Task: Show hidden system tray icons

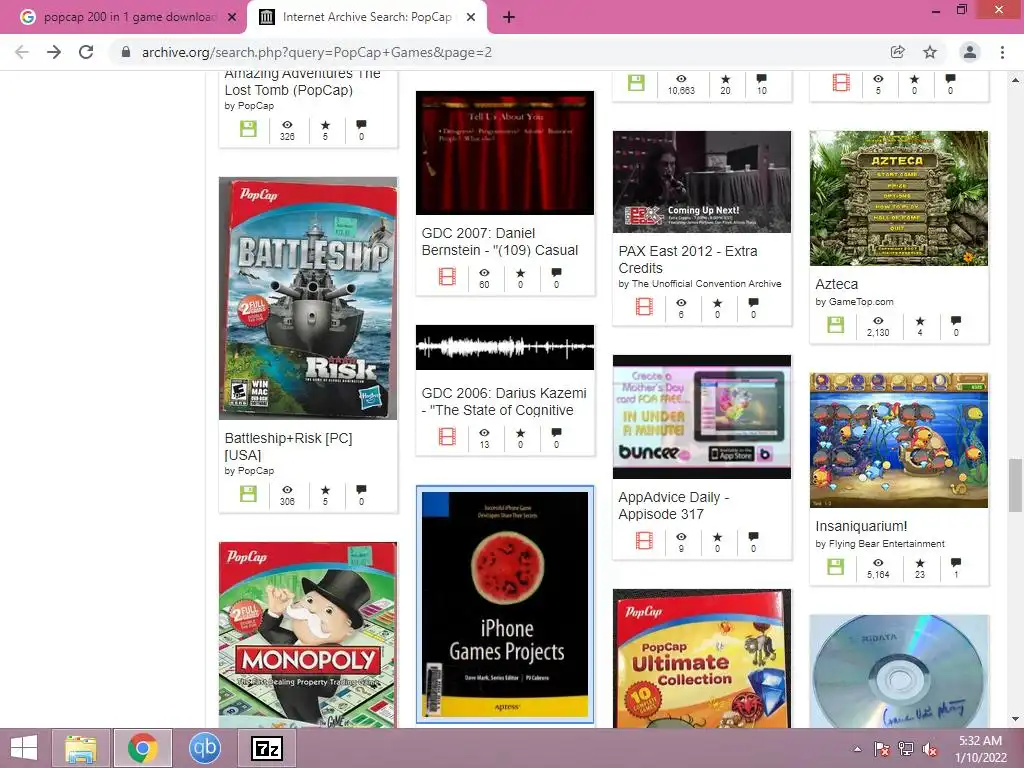Action: (x=857, y=749)
